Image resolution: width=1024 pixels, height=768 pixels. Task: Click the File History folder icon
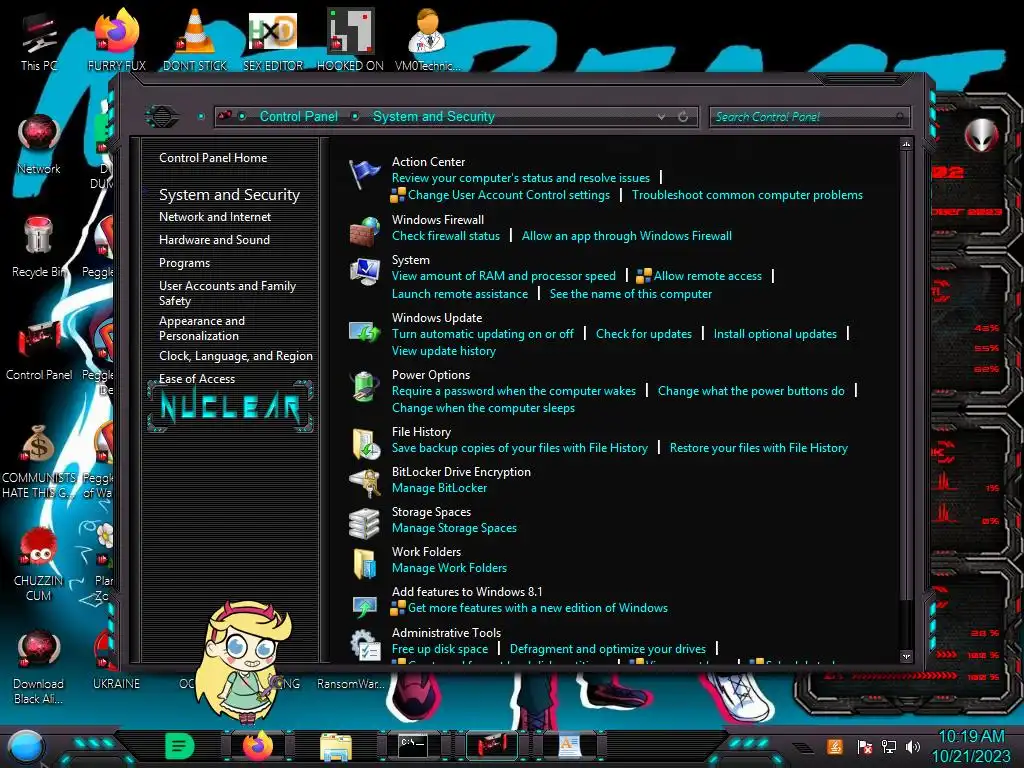pyautogui.click(x=364, y=443)
